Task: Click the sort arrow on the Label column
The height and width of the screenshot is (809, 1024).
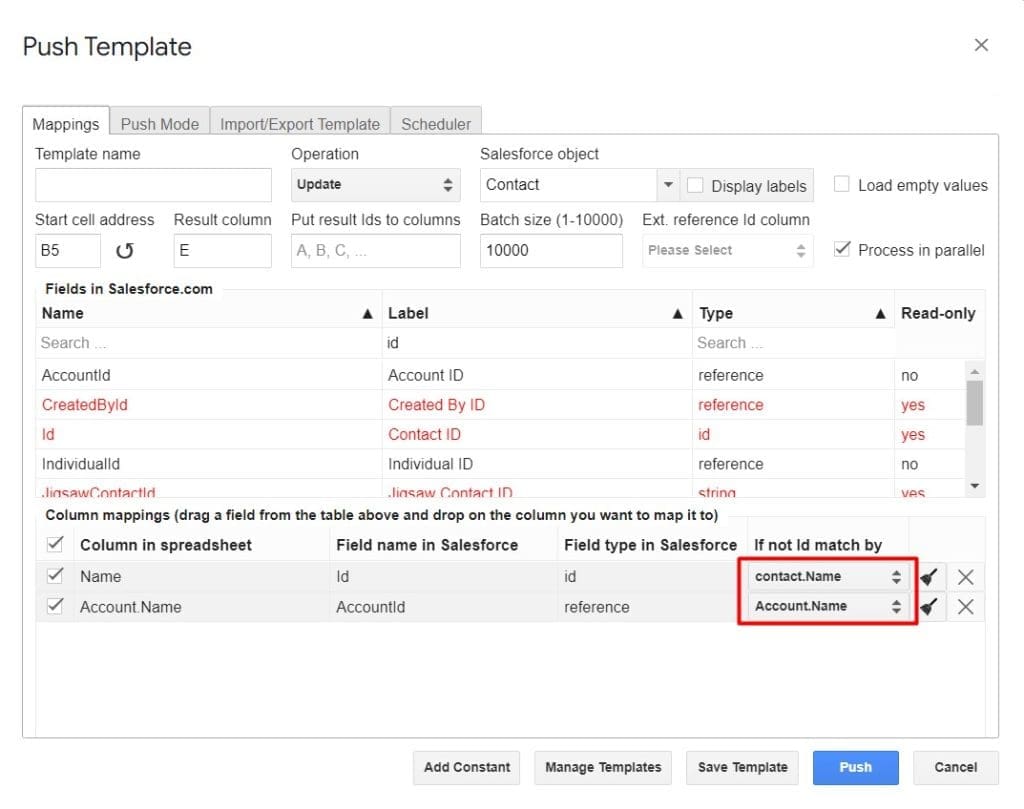Action: (x=678, y=312)
